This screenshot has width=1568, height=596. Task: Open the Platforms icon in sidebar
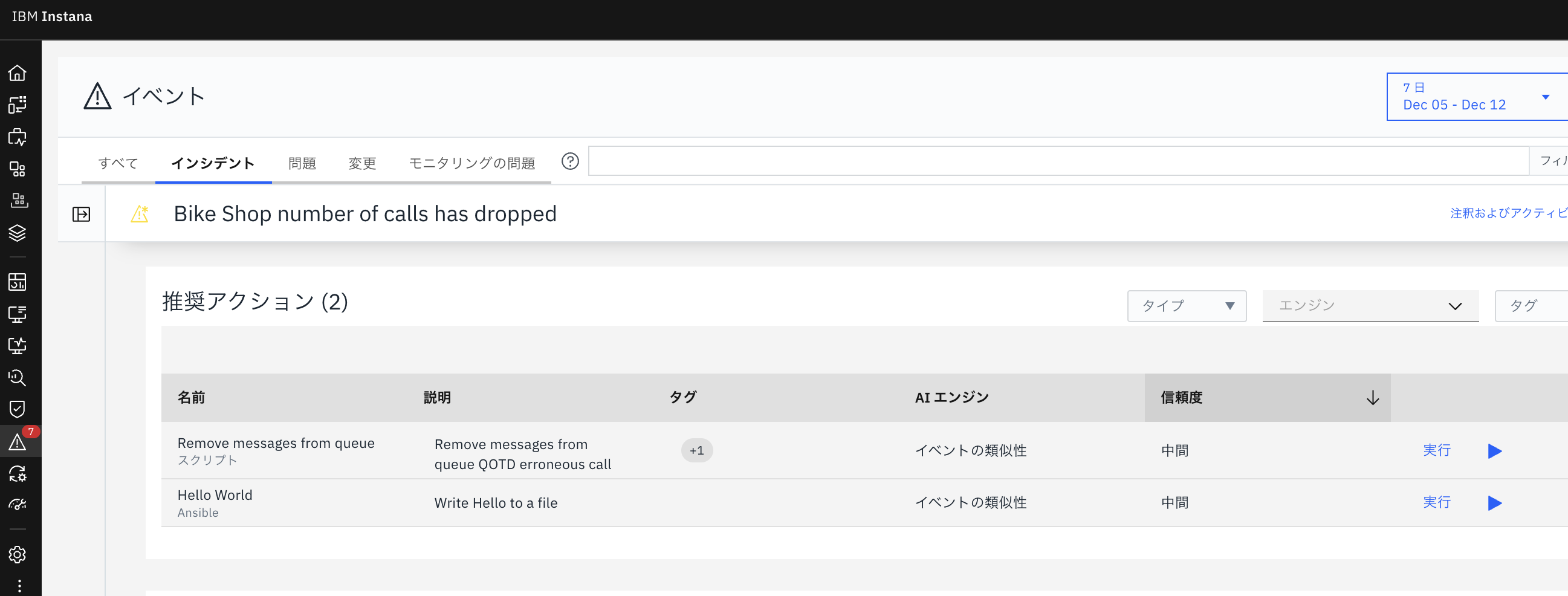(18, 170)
